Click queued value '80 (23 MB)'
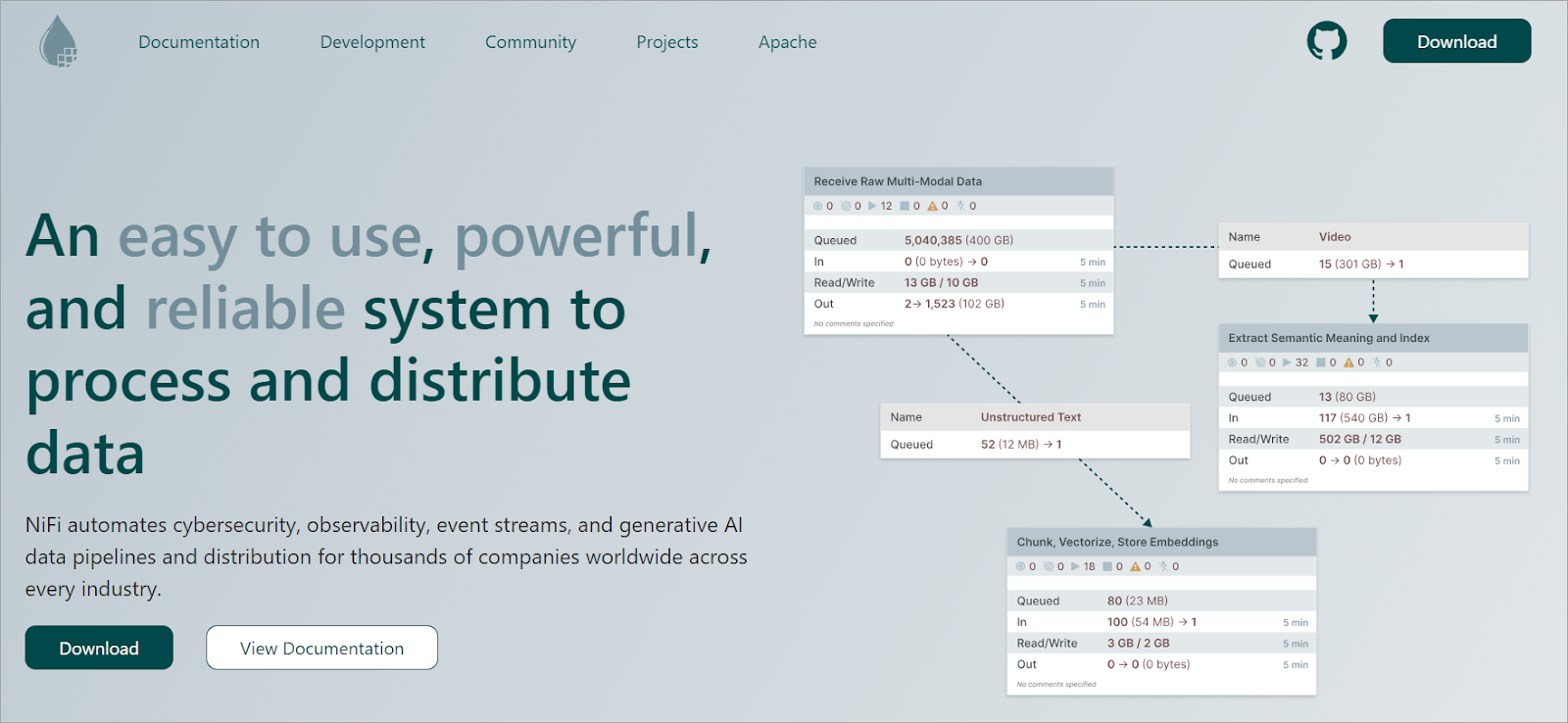1568x723 pixels. 1138,601
